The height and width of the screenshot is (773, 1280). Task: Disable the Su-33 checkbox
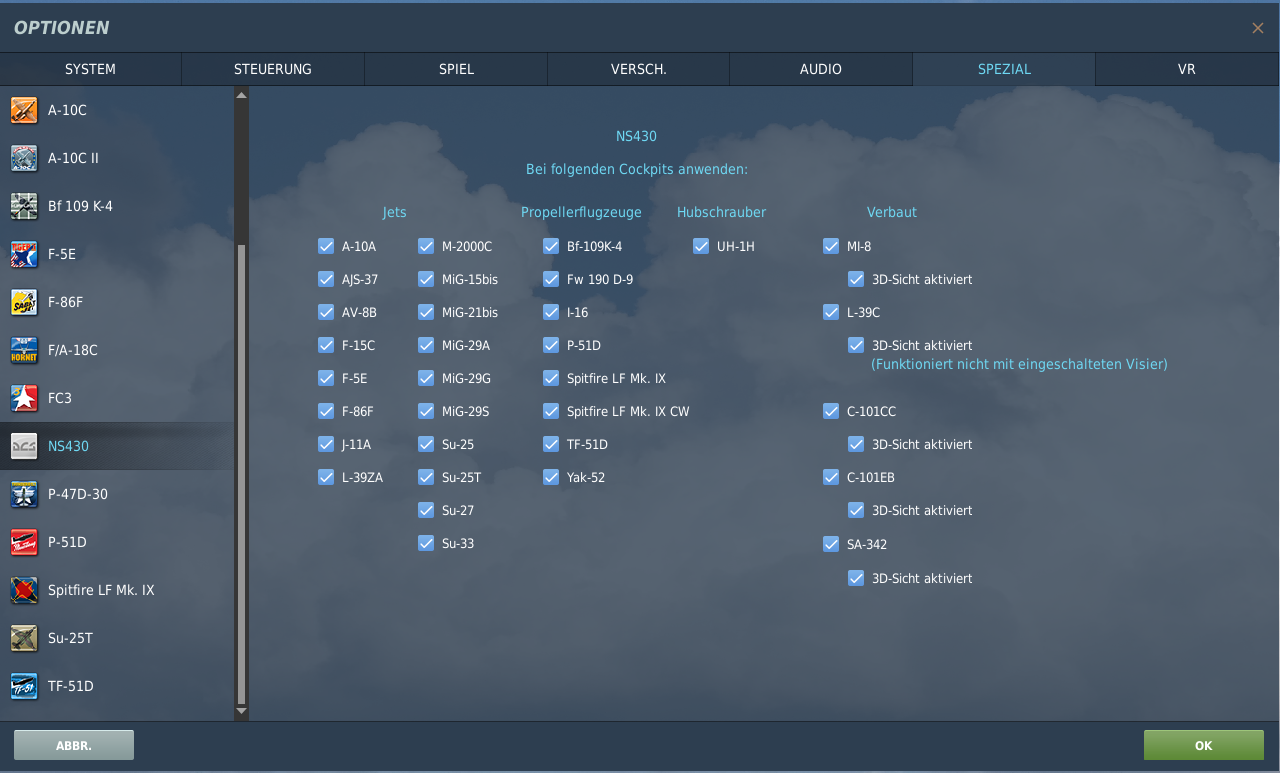pyautogui.click(x=426, y=543)
